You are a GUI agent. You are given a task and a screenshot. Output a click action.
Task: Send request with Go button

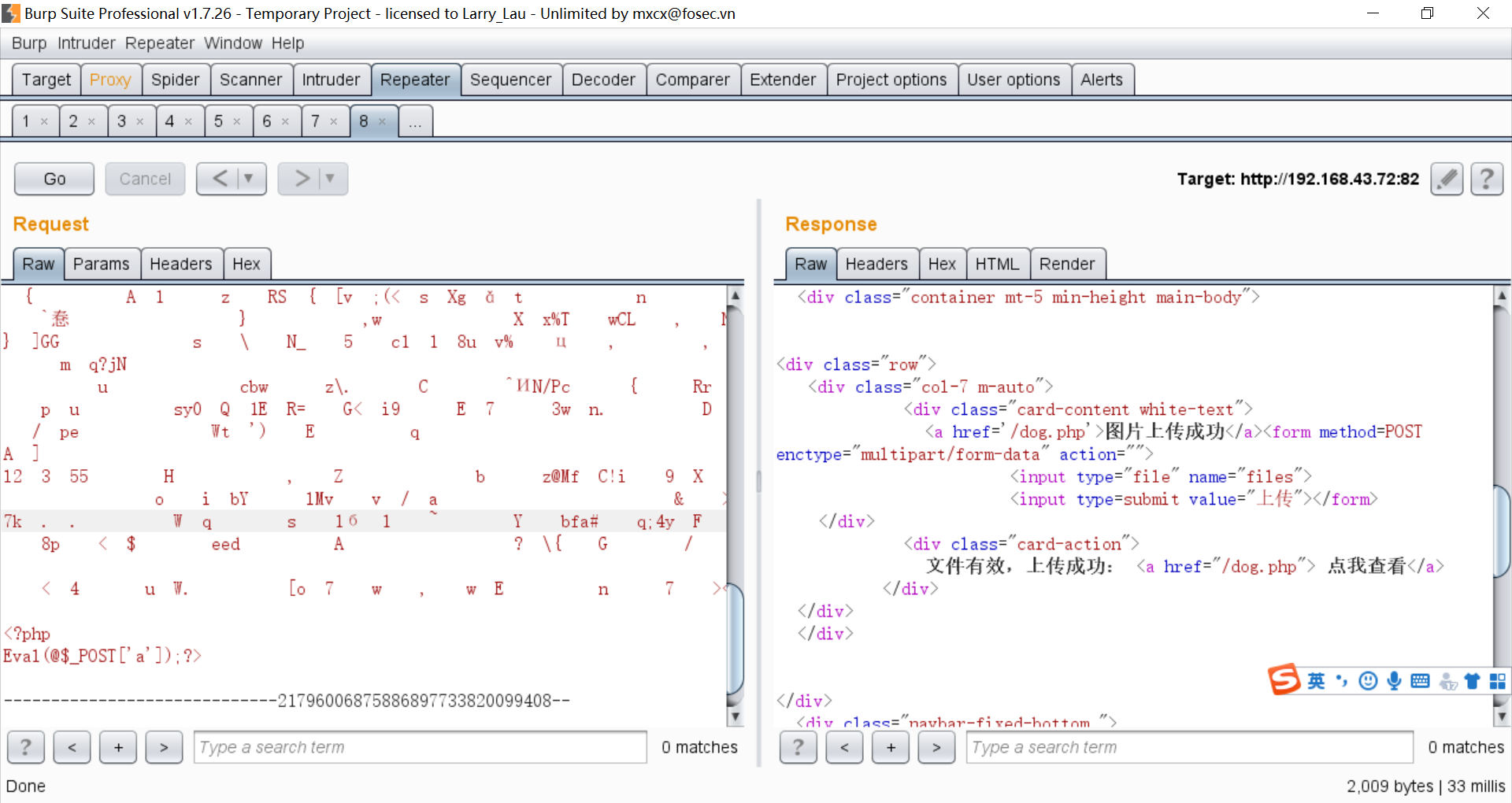(54, 179)
